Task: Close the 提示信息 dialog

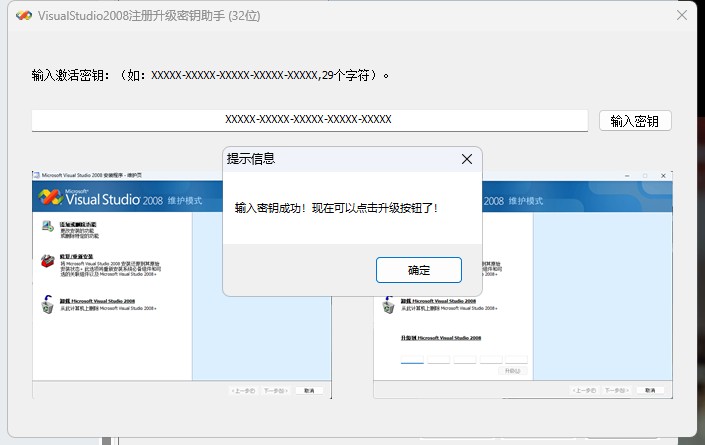Action: 467,159
